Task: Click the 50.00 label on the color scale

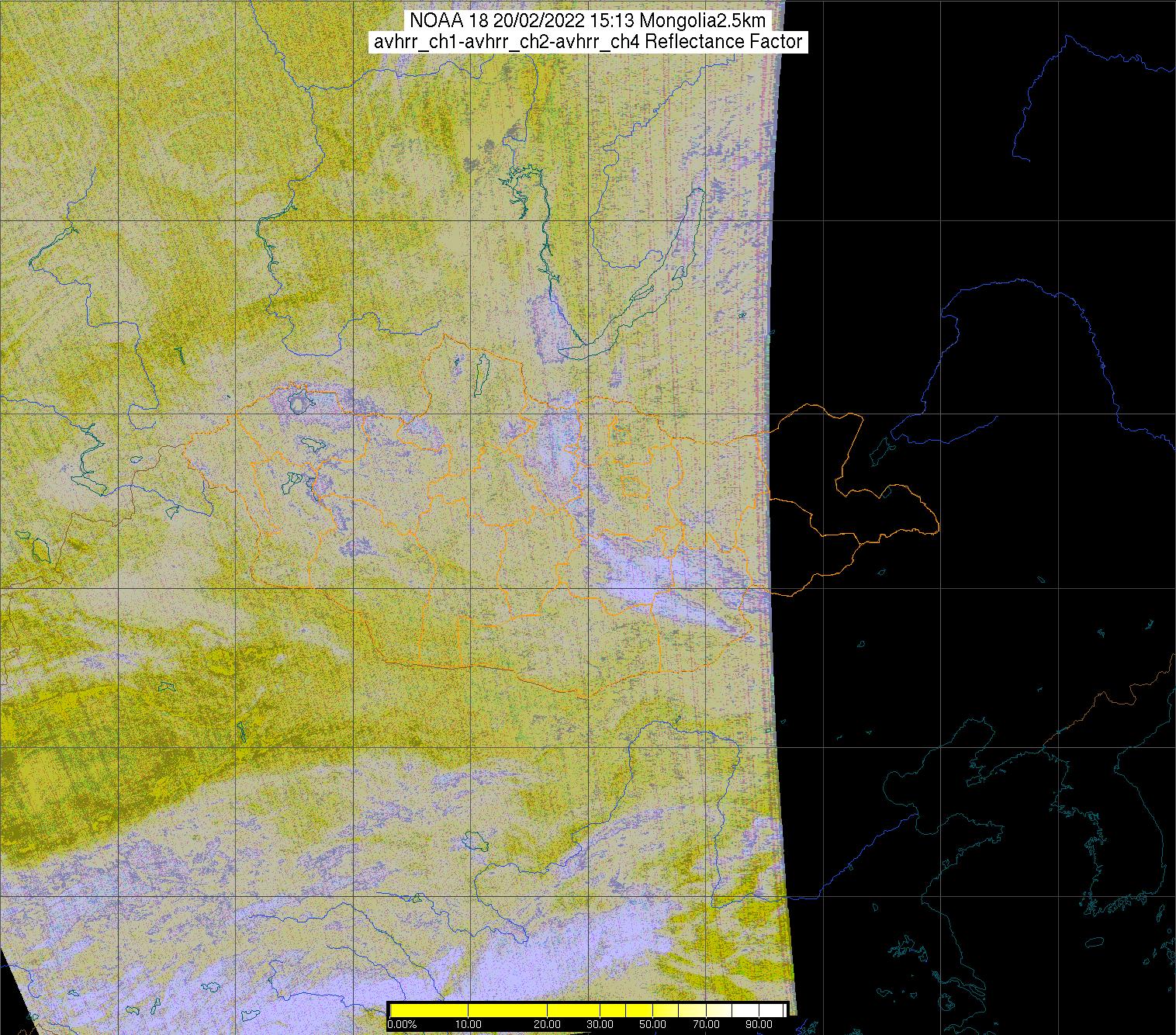Action: click(653, 1024)
